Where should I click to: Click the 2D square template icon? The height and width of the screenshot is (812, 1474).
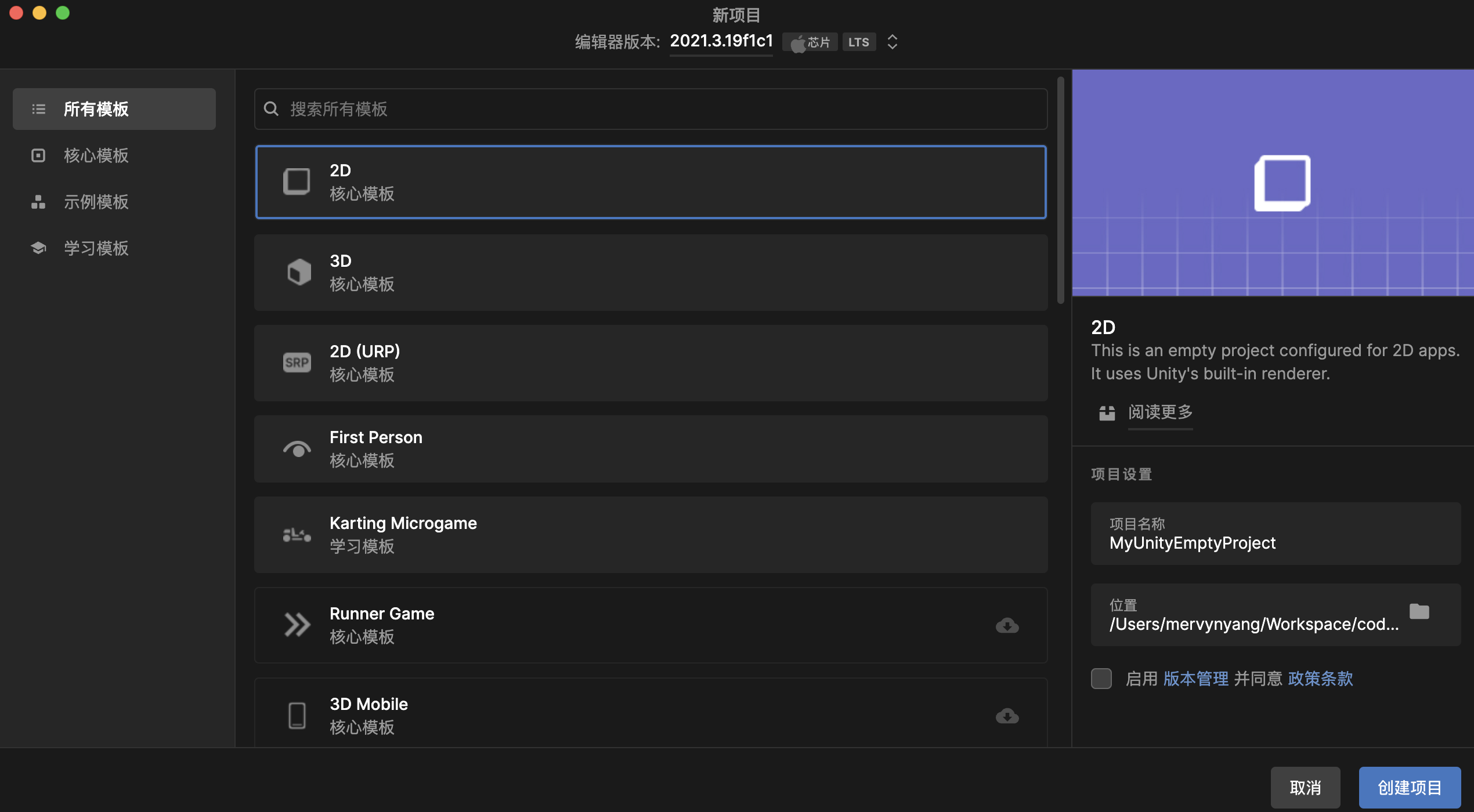[x=297, y=182]
